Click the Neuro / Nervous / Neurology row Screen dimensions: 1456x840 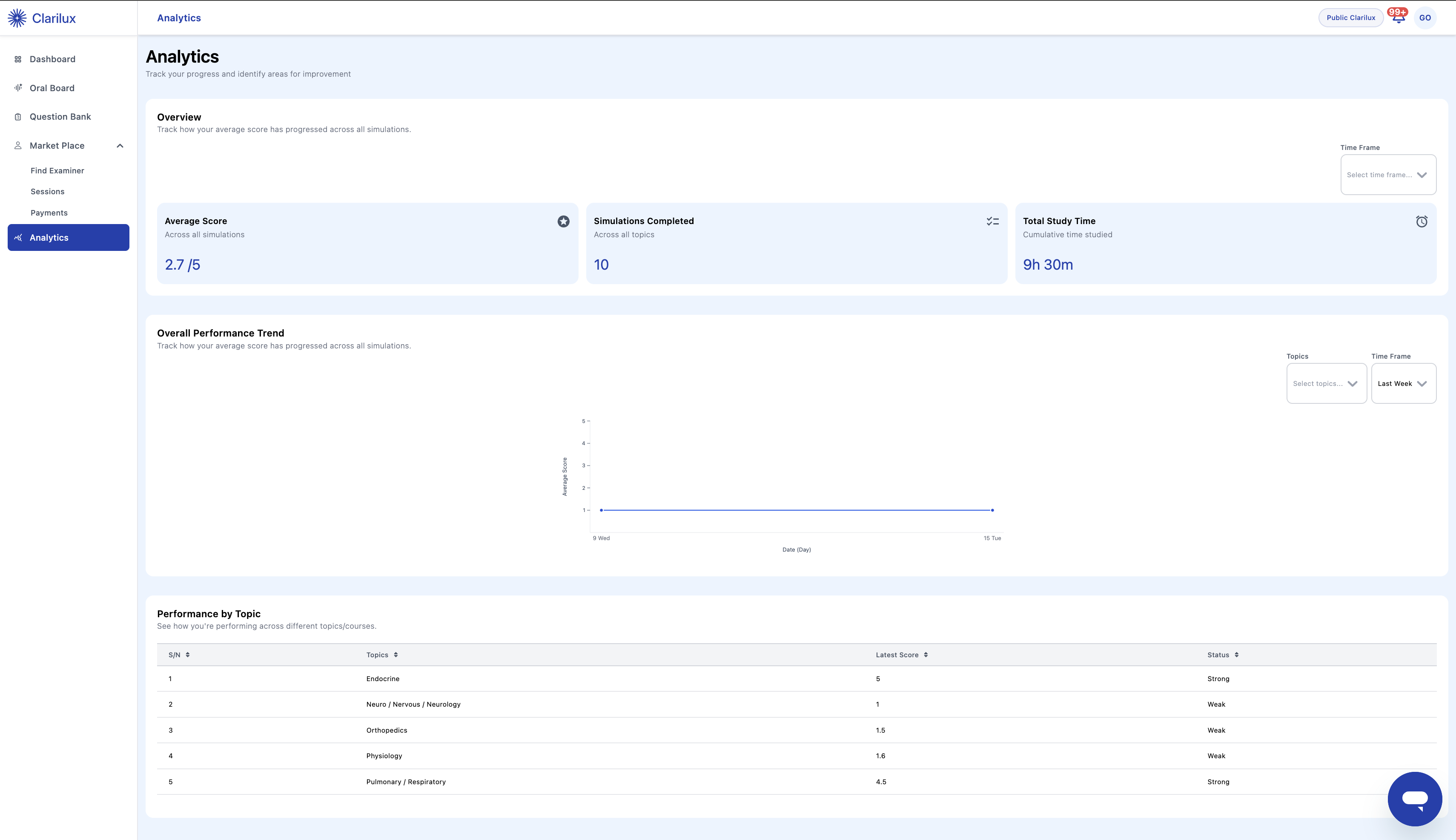[x=797, y=705]
